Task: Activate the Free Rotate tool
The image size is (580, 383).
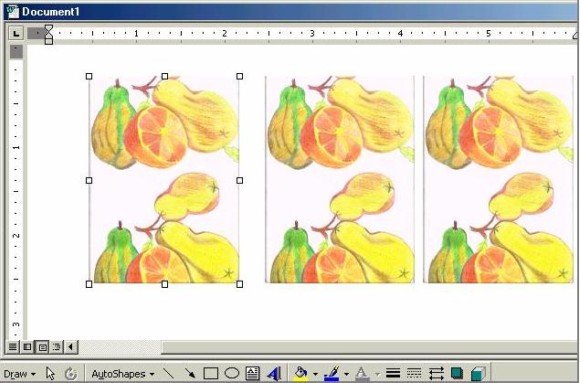Action: click(x=70, y=373)
